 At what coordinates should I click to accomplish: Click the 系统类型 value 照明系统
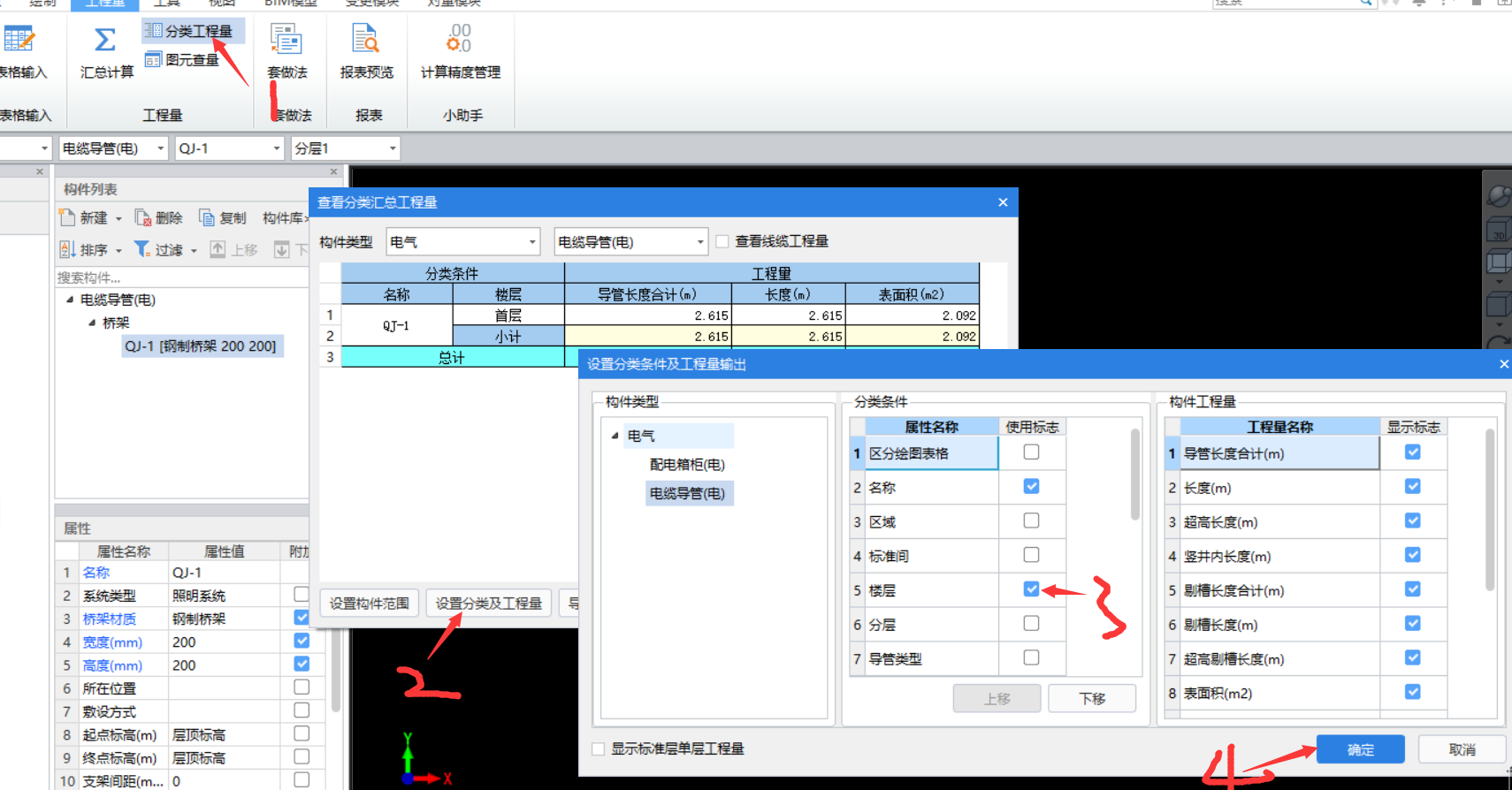point(224,596)
